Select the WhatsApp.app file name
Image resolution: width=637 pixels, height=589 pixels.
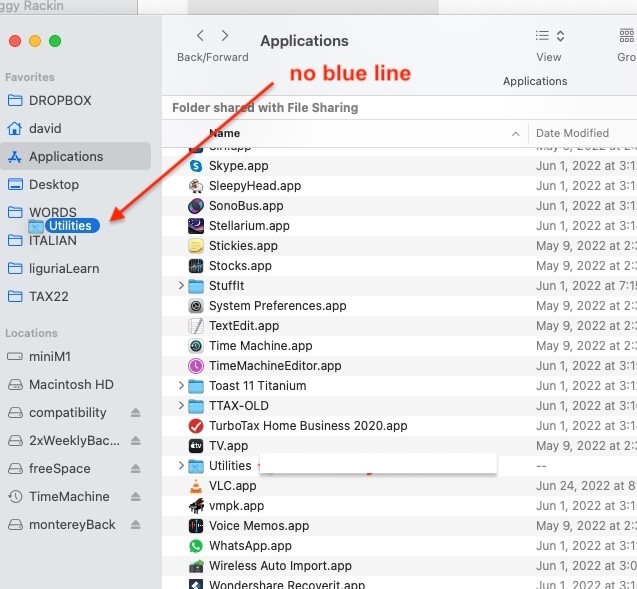[250, 546]
